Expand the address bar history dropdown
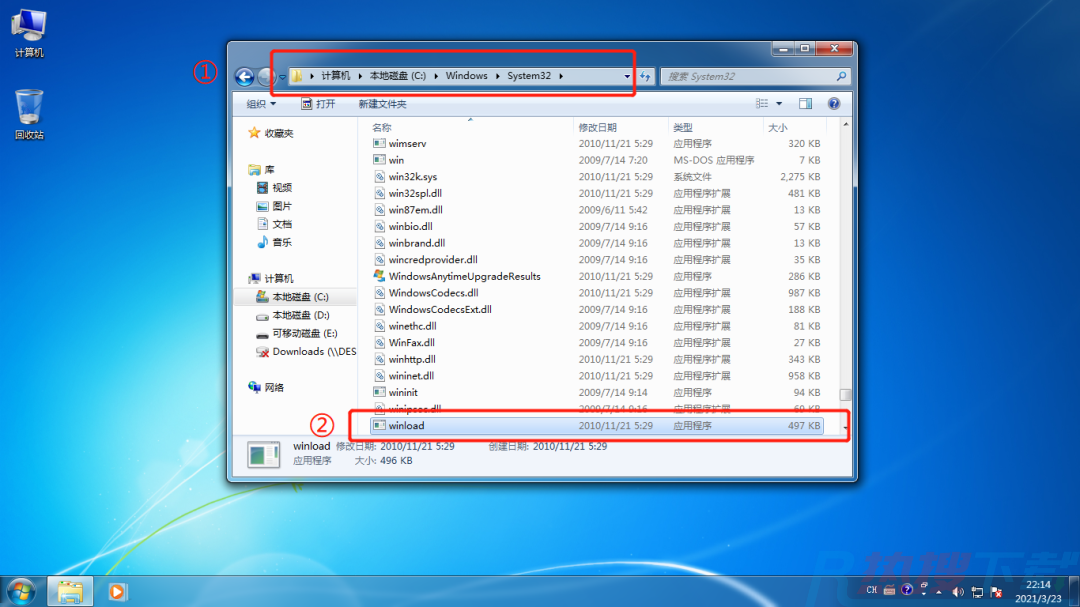Screen dimensions: 1080x607 pyautogui.click(x=627, y=76)
